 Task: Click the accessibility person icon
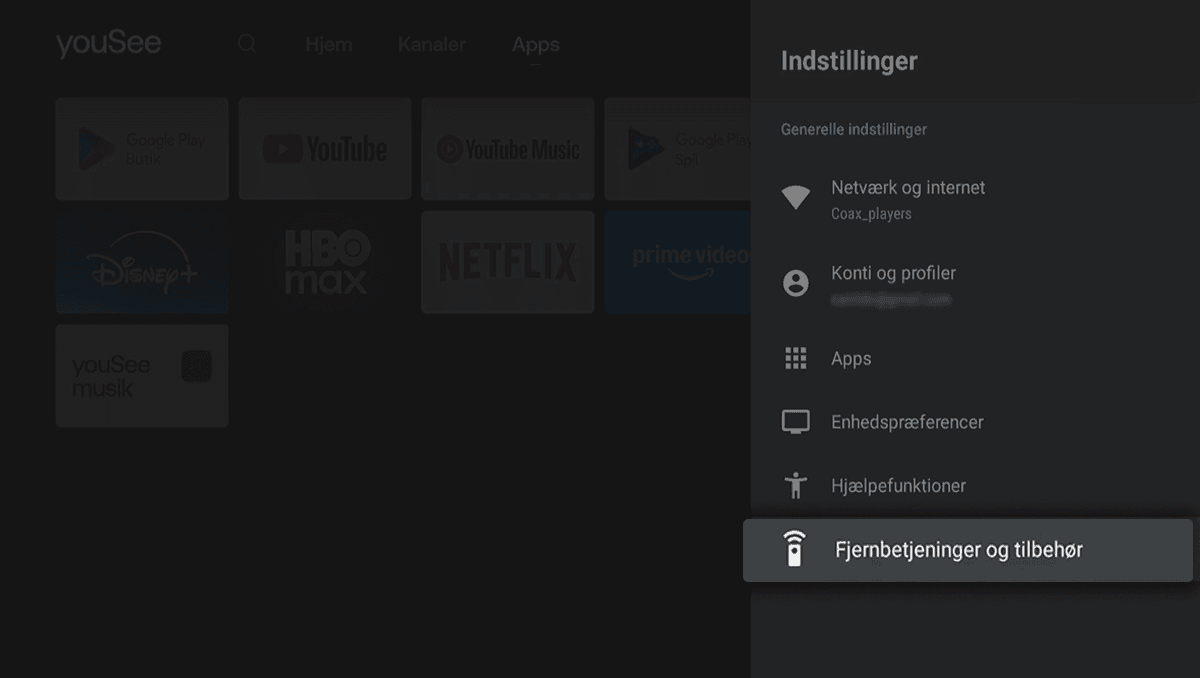(x=795, y=486)
